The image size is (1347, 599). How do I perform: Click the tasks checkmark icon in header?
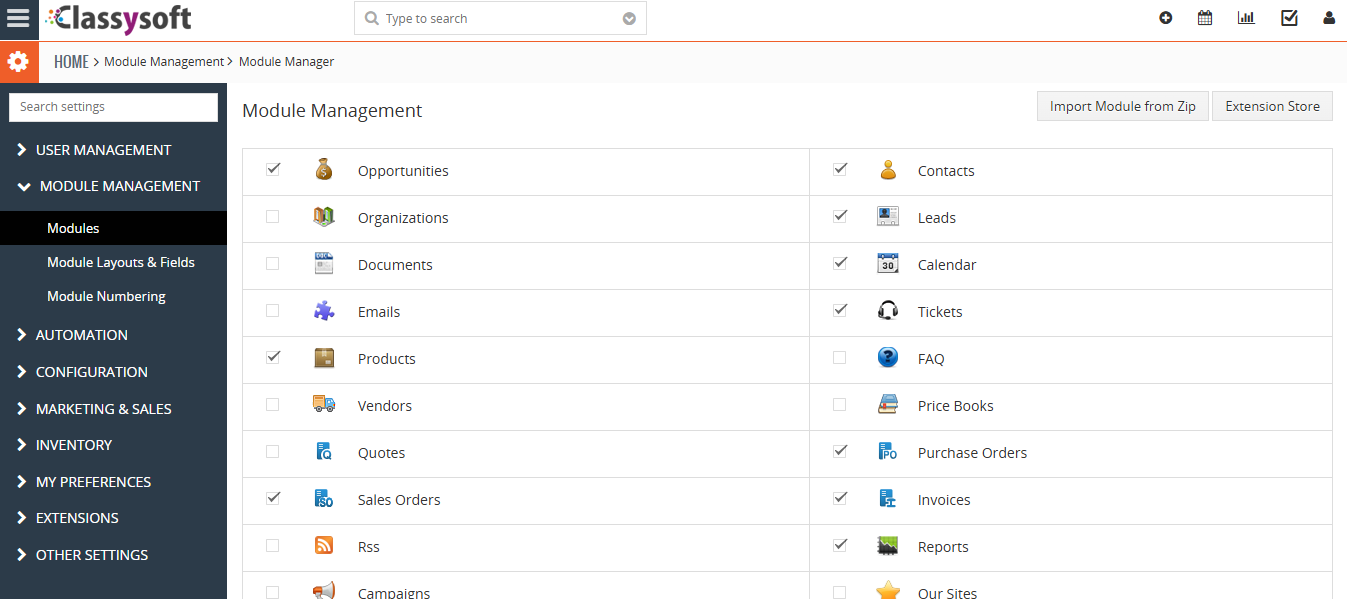click(x=1289, y=18)
